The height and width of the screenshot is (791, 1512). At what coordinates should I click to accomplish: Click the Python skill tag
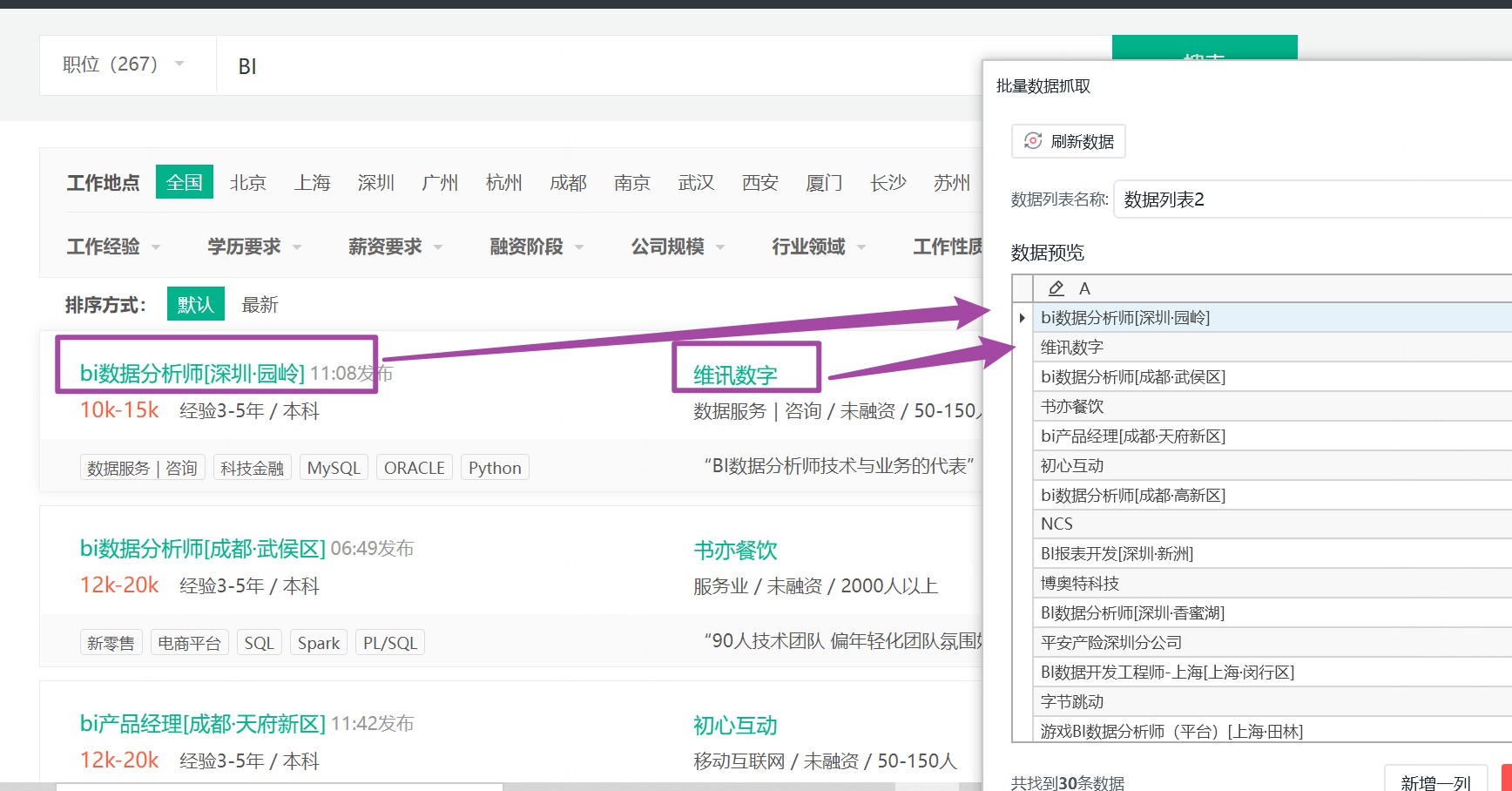[x=495, y=468]
